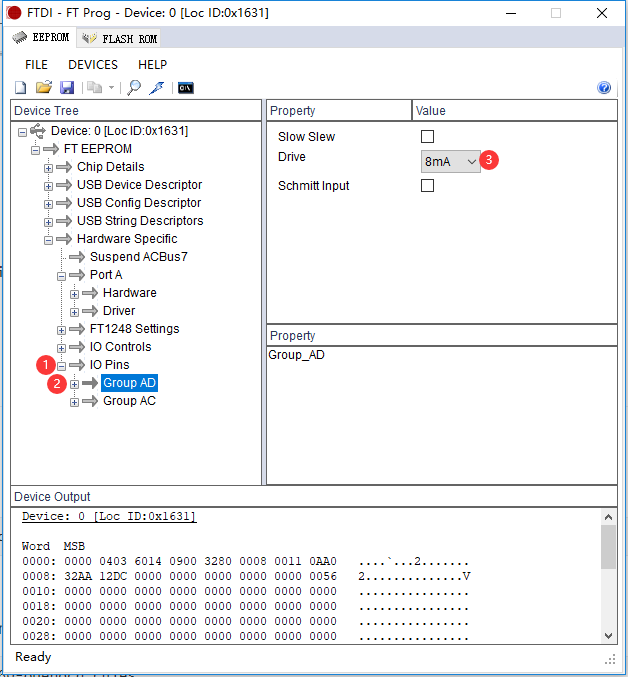
Task: Click the Value column header
Action: pyautogui.click(x=514, y=111)
